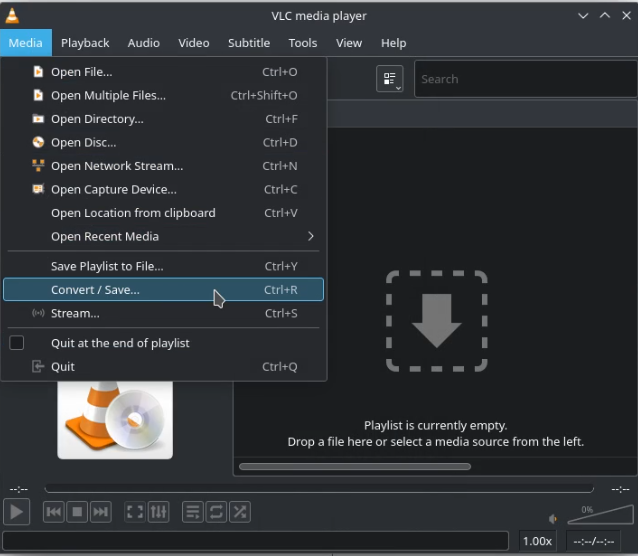This screenshot has height=556, width=638.
Task: Click the VLC cone album art thumbnail
Action: tap(115, 419)
